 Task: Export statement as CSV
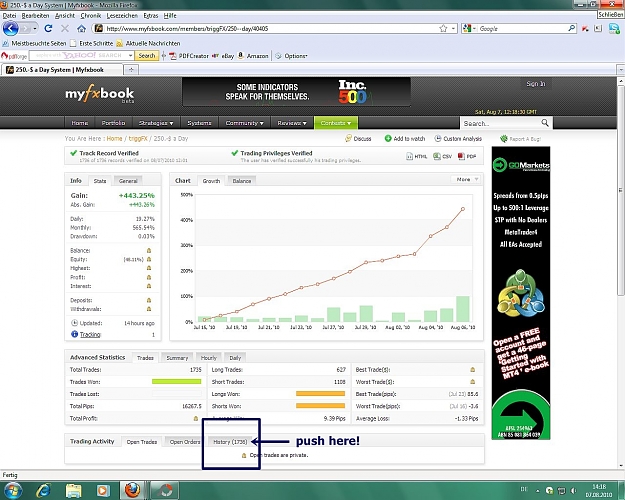[442, 156]
